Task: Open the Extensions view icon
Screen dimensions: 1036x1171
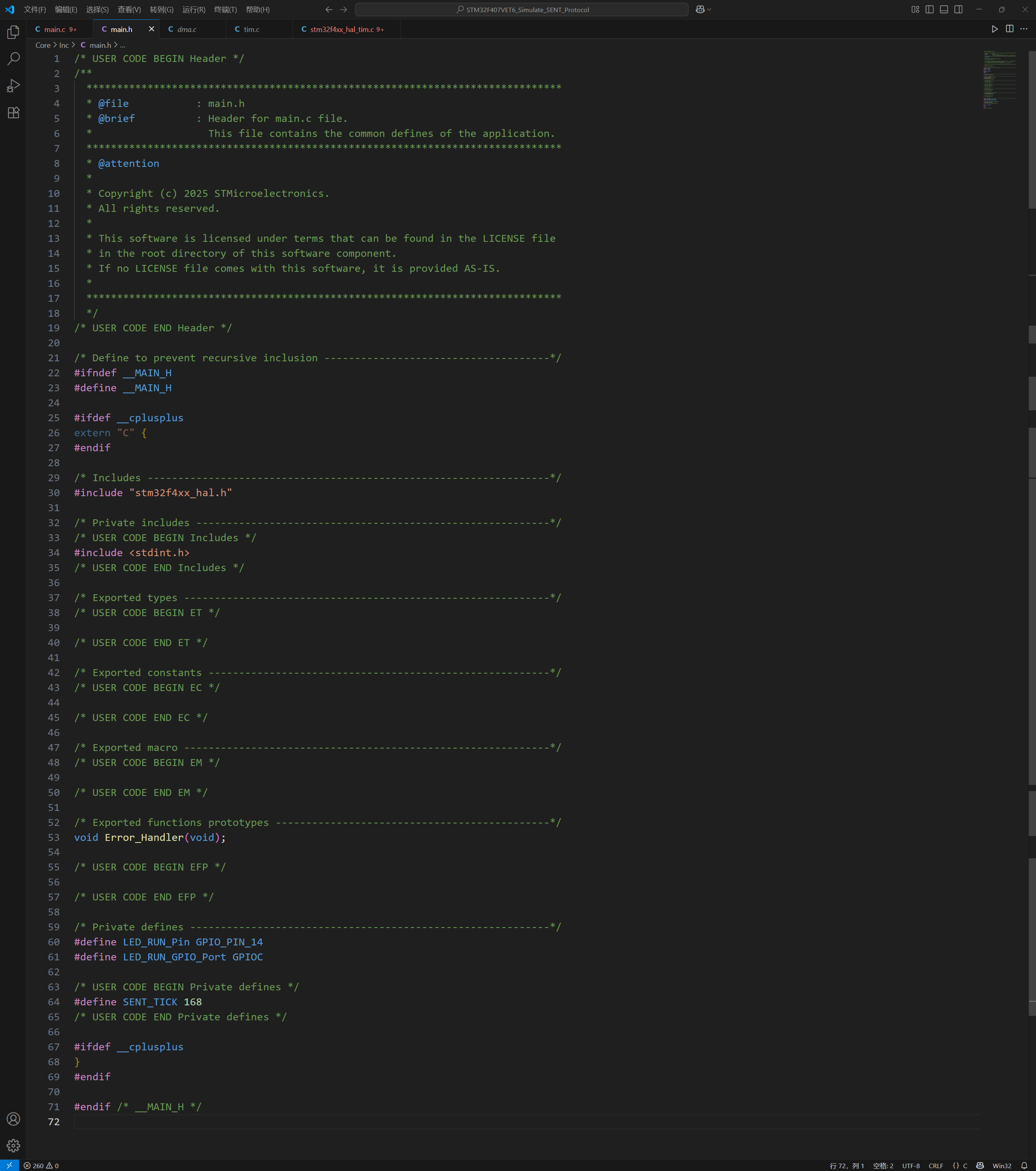Action: pyautogui.click(x=13, y=113)
